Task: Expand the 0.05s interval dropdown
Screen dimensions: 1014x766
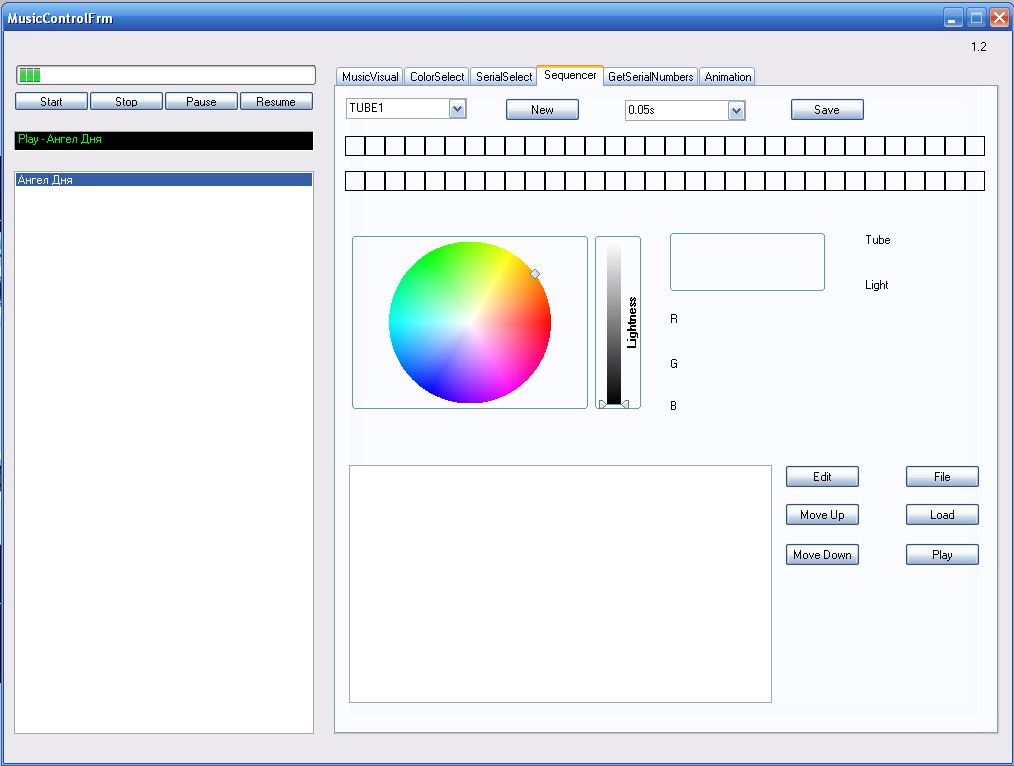Action: click(x=737, y=111)
